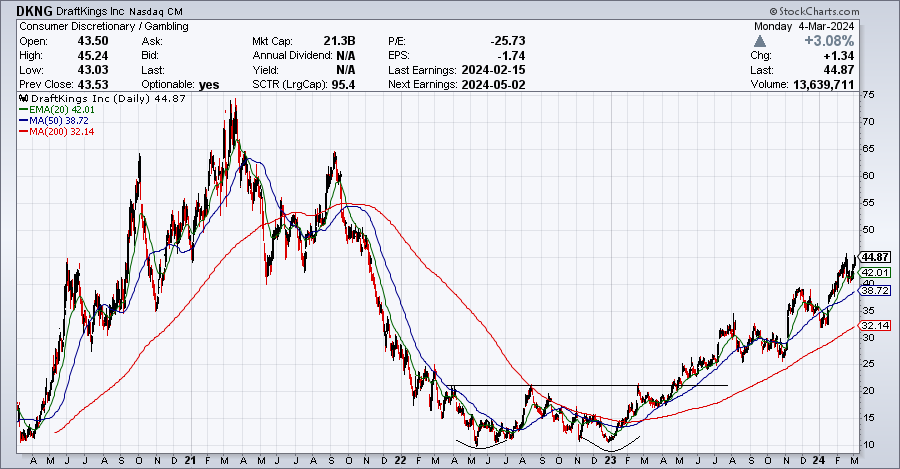This screenshot has height=469, width=900.
Task: Click the date Monday 4-Mar-2024
Action: point(804,26)
